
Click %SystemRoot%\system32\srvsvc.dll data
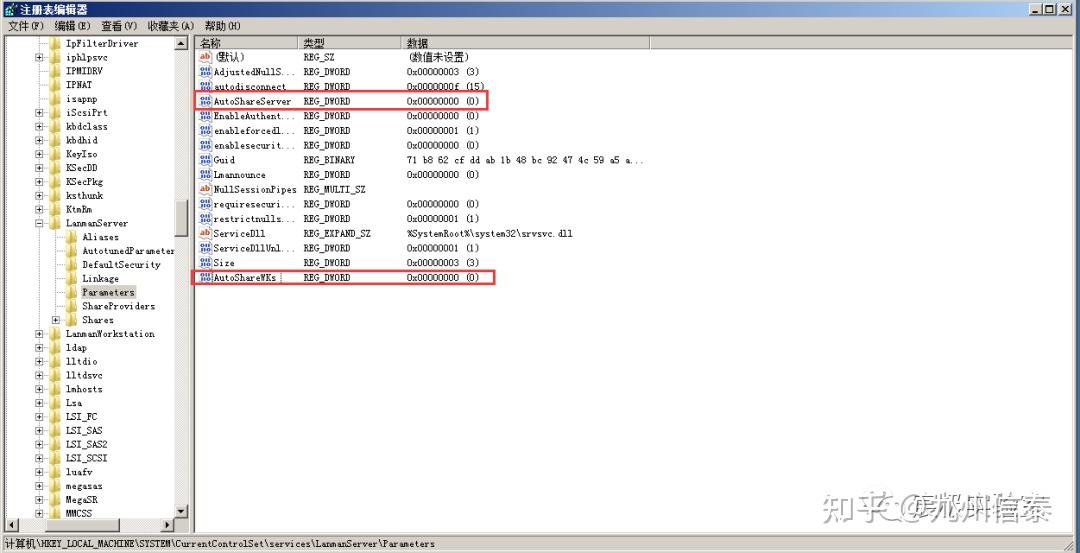490,233
